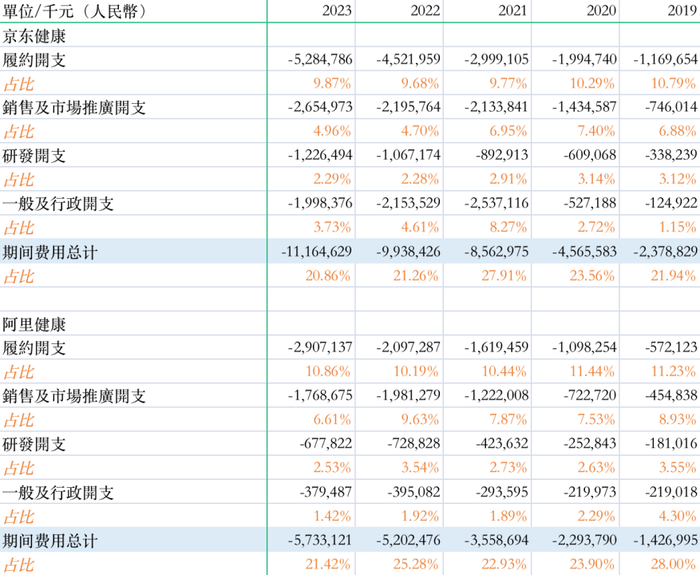Select the 京东健康 section label
The image size is (700, 575).
click(x=34, y=36)
